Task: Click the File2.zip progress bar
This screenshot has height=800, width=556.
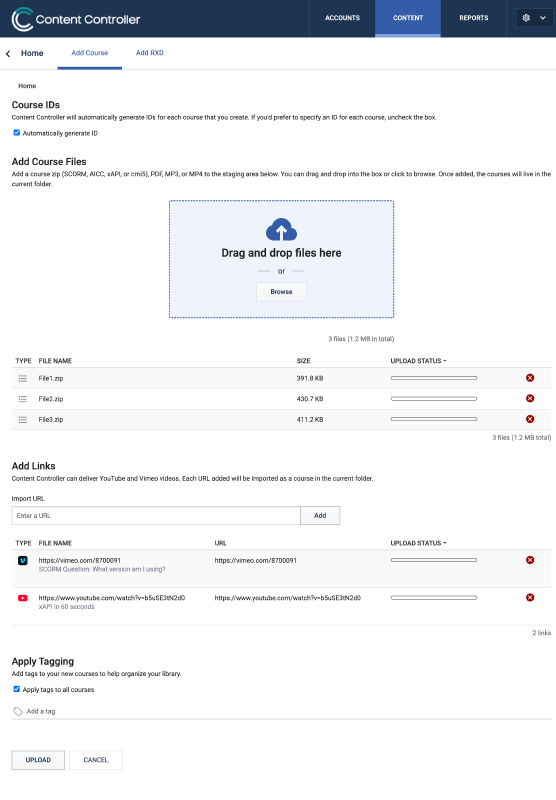Action: click(x=434, y=398)
